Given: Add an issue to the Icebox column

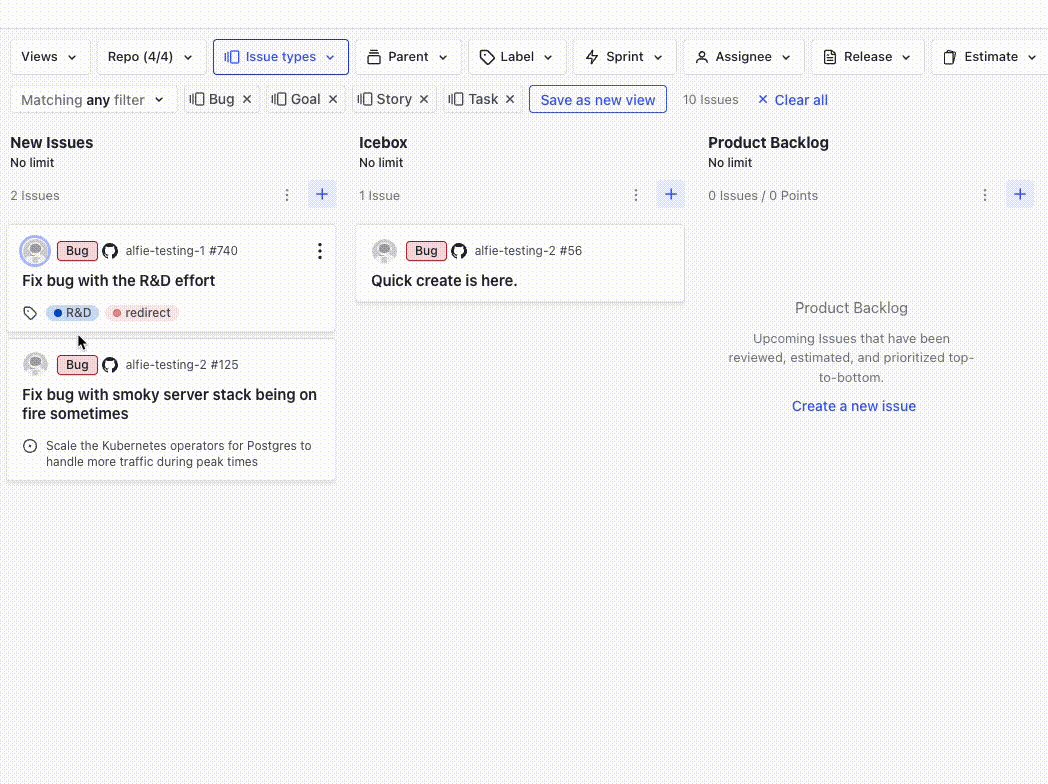Looking at the screenshot, I should 670,195.
